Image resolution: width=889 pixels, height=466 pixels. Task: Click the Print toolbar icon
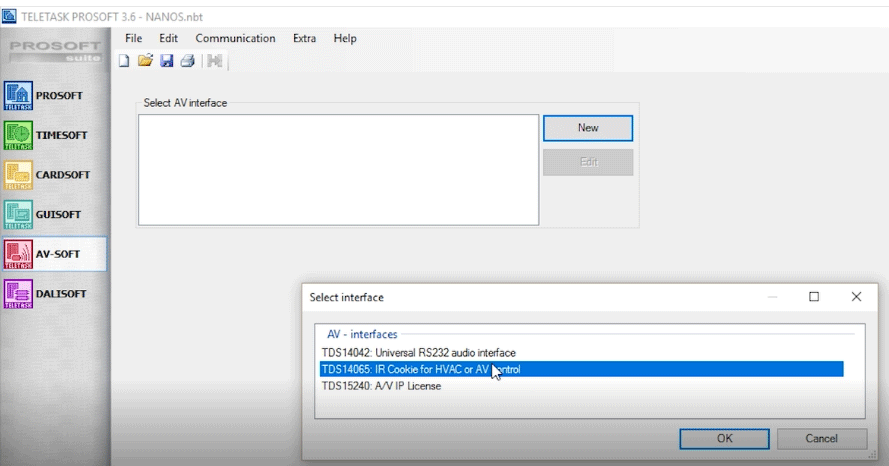[x=186, y=61]
